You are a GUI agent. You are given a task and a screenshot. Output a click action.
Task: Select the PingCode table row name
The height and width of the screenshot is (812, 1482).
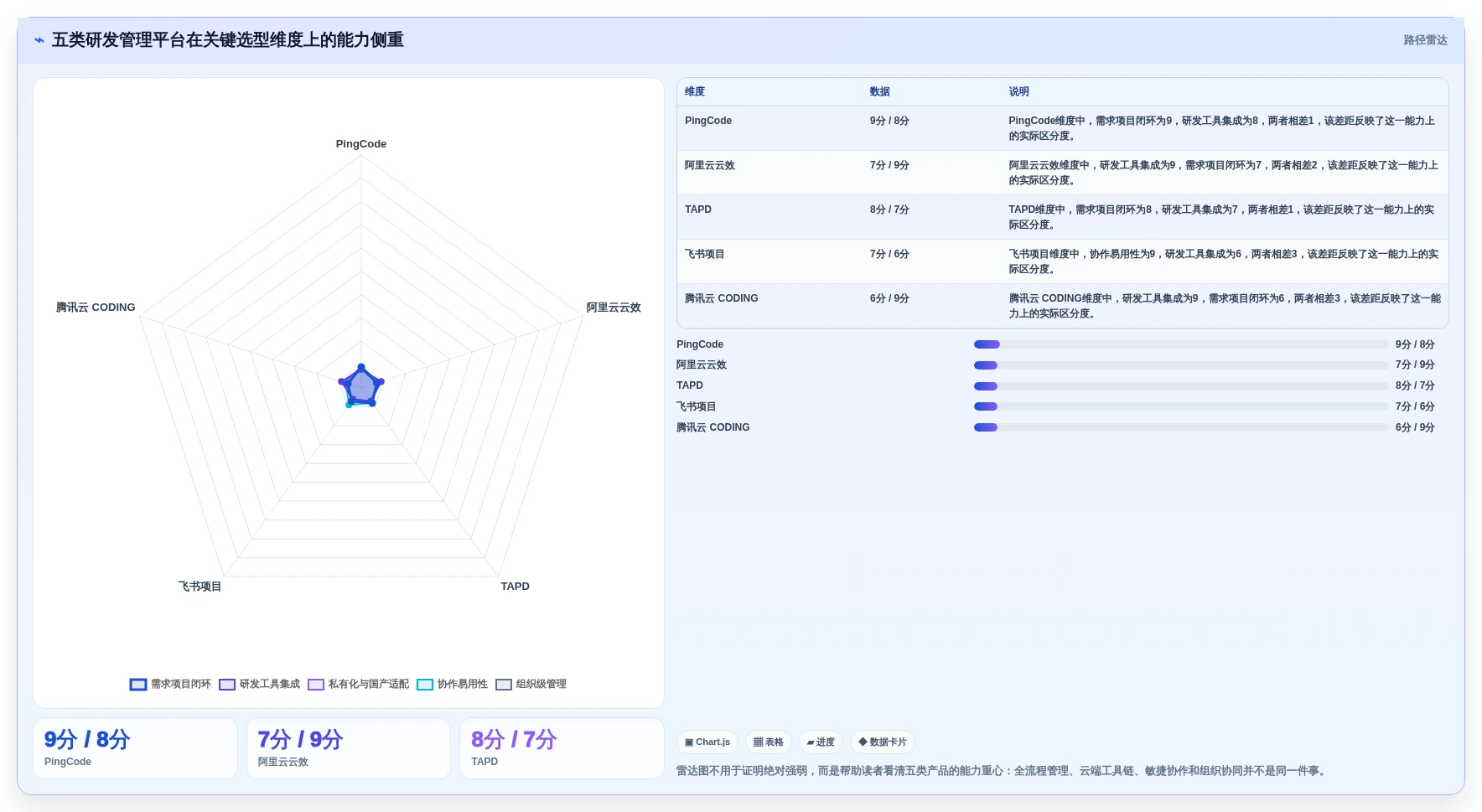(708, 121)
